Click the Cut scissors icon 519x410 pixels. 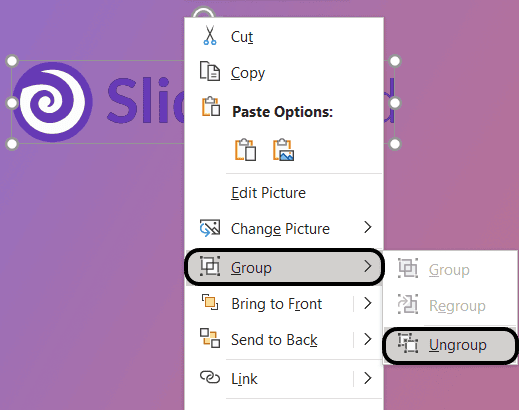click(x=210, y=35)
